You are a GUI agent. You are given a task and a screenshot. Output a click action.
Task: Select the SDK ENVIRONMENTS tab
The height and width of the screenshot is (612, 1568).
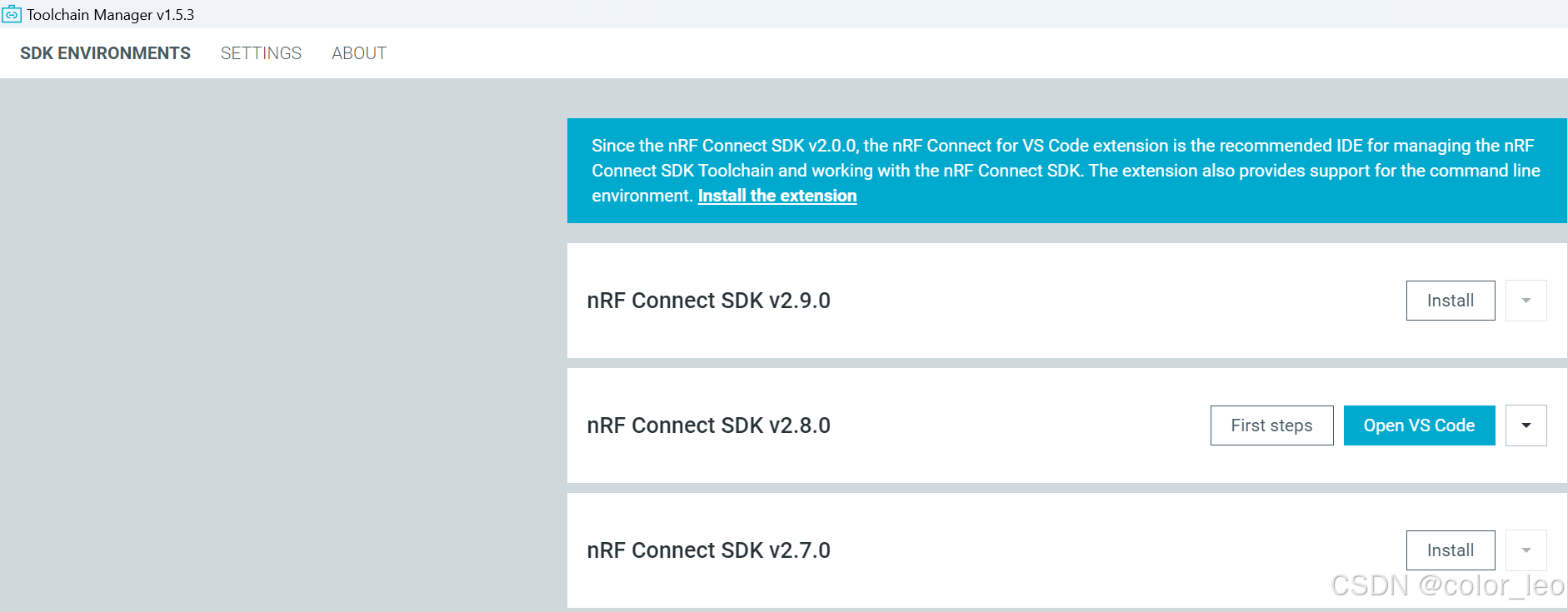click(105, 52)
